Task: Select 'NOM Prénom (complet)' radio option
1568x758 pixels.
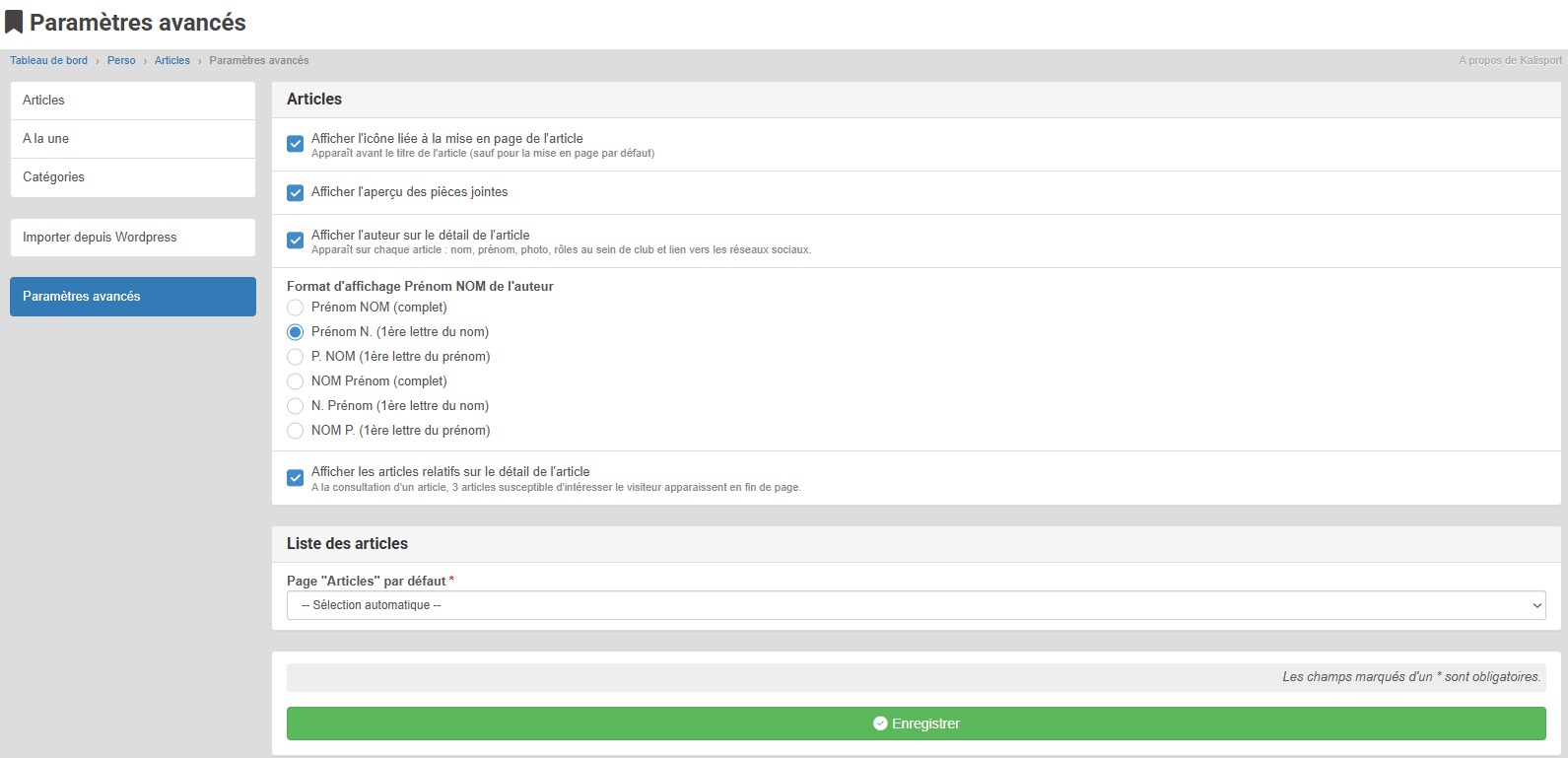Action: (x=295, y=381)
